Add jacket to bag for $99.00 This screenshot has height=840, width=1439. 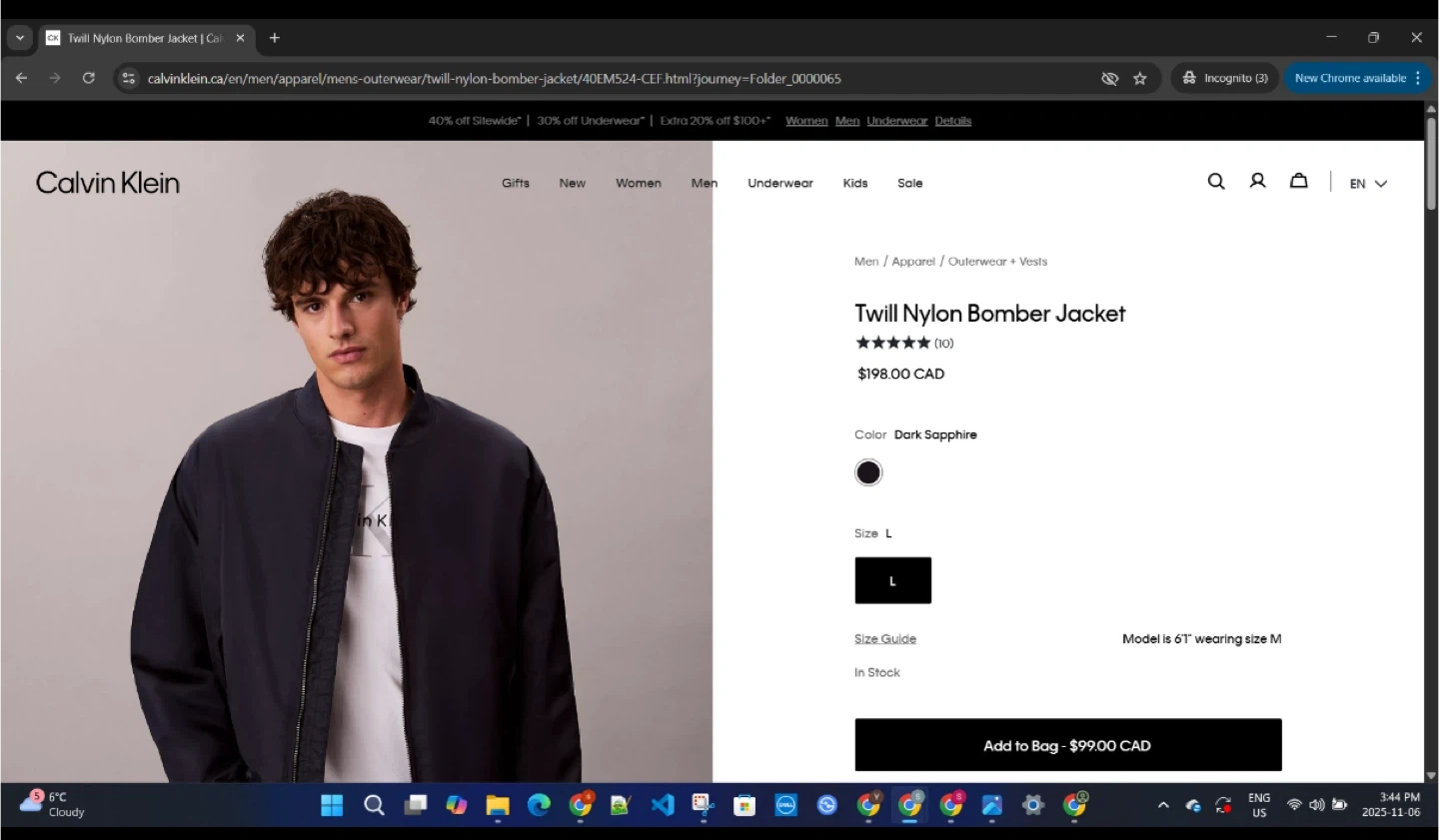point(1067,745)
